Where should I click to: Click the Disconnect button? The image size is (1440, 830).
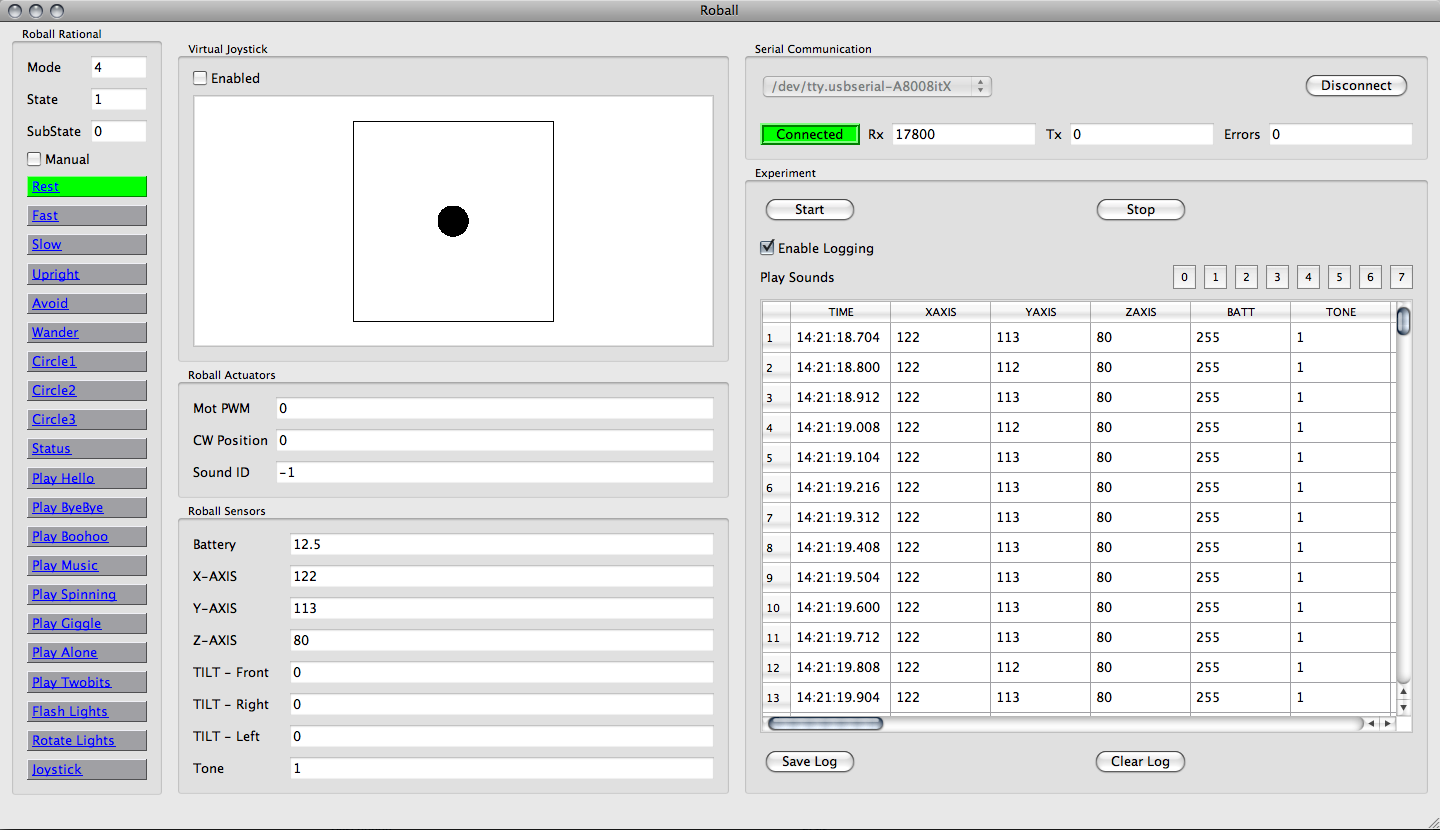(1356, 86)
